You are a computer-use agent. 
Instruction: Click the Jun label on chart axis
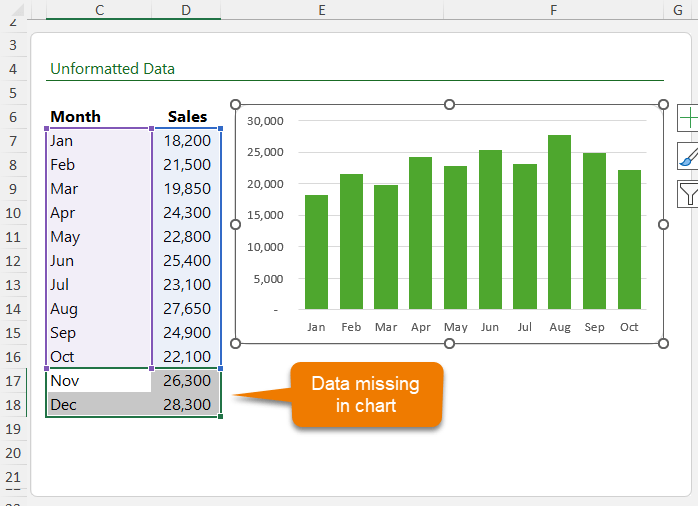pos(490,327)
